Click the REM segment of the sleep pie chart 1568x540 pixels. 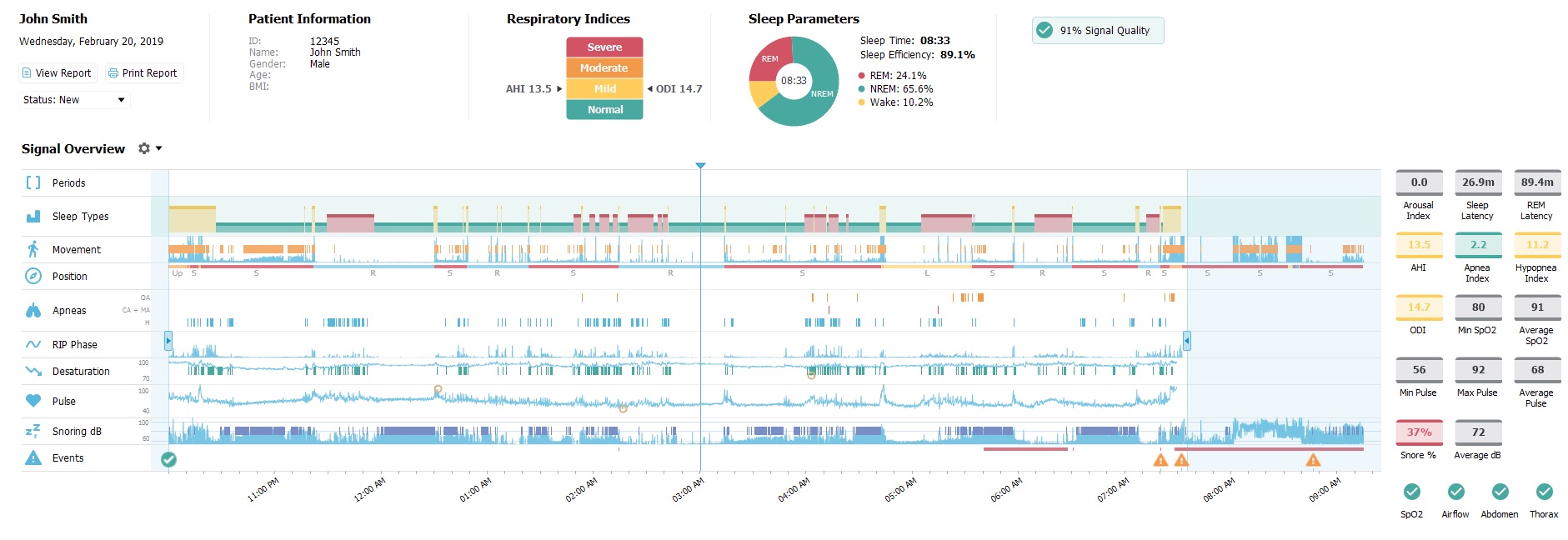coord(769,60)
